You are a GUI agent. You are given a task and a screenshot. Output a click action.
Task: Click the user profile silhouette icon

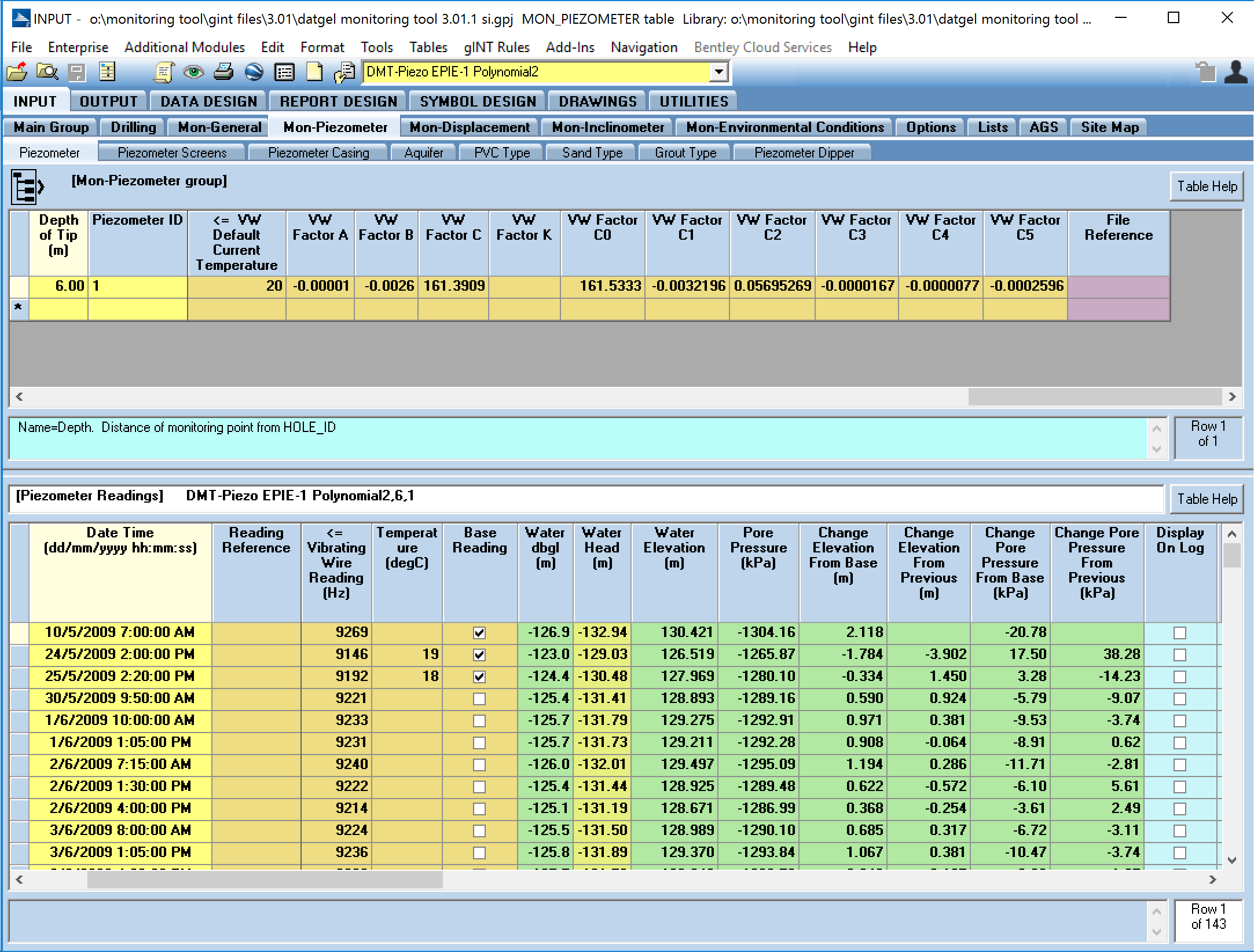(x=1235, y=72)
